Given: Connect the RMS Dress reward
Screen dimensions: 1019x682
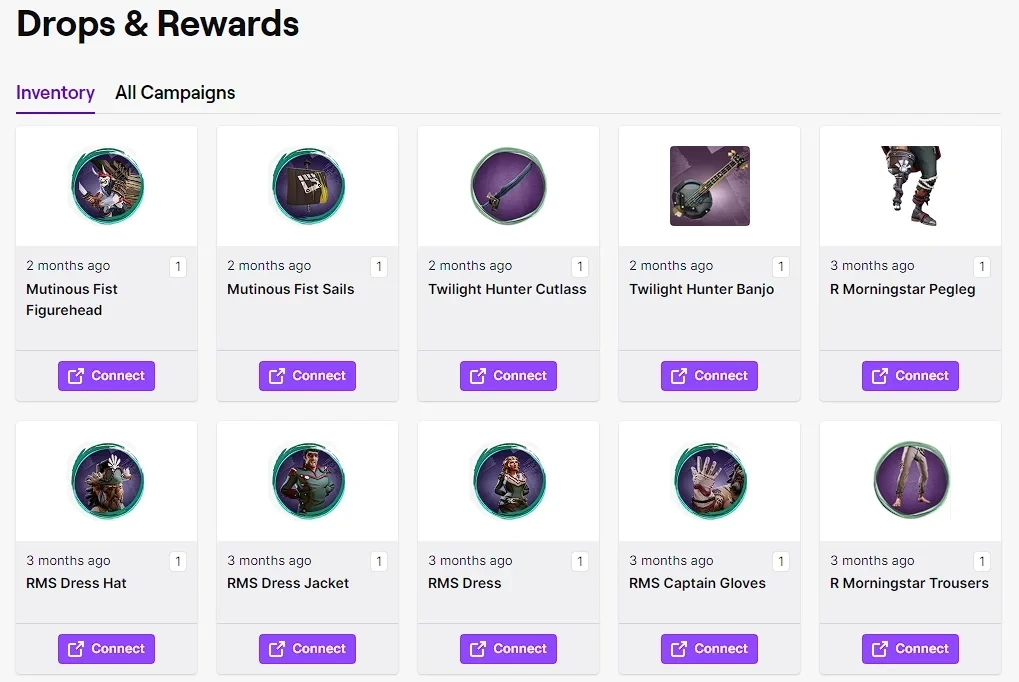Looking at the screenshot, I should (x=508, y=648).
